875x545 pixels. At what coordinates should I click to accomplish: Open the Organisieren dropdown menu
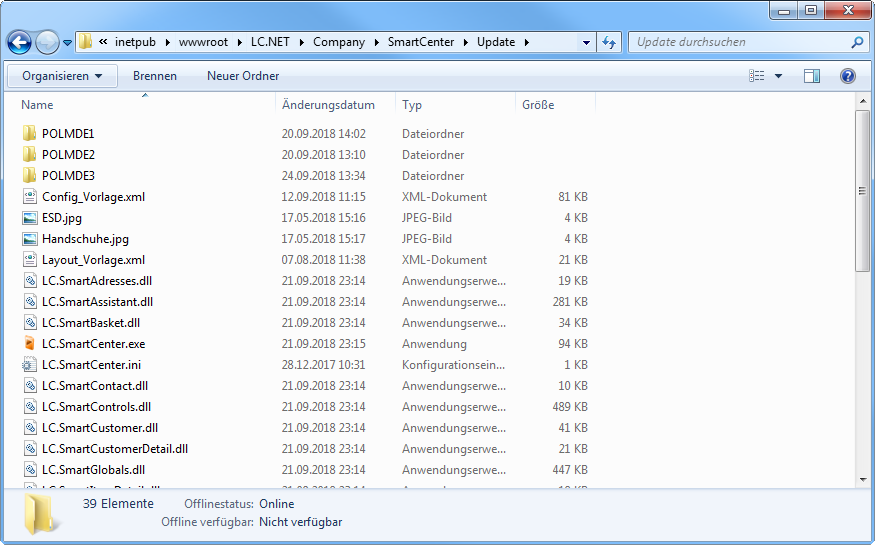tap(62, 76)
